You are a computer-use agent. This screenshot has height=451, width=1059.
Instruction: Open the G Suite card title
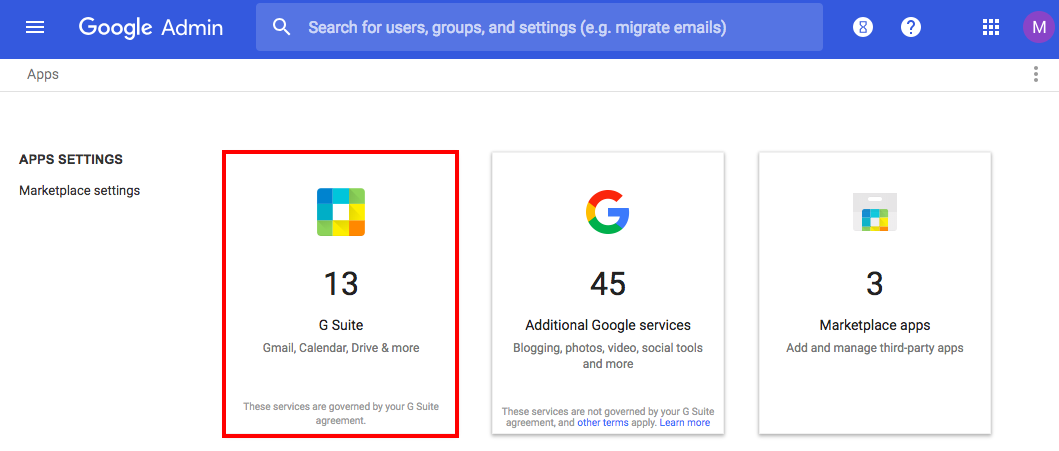tap(341, 325)
